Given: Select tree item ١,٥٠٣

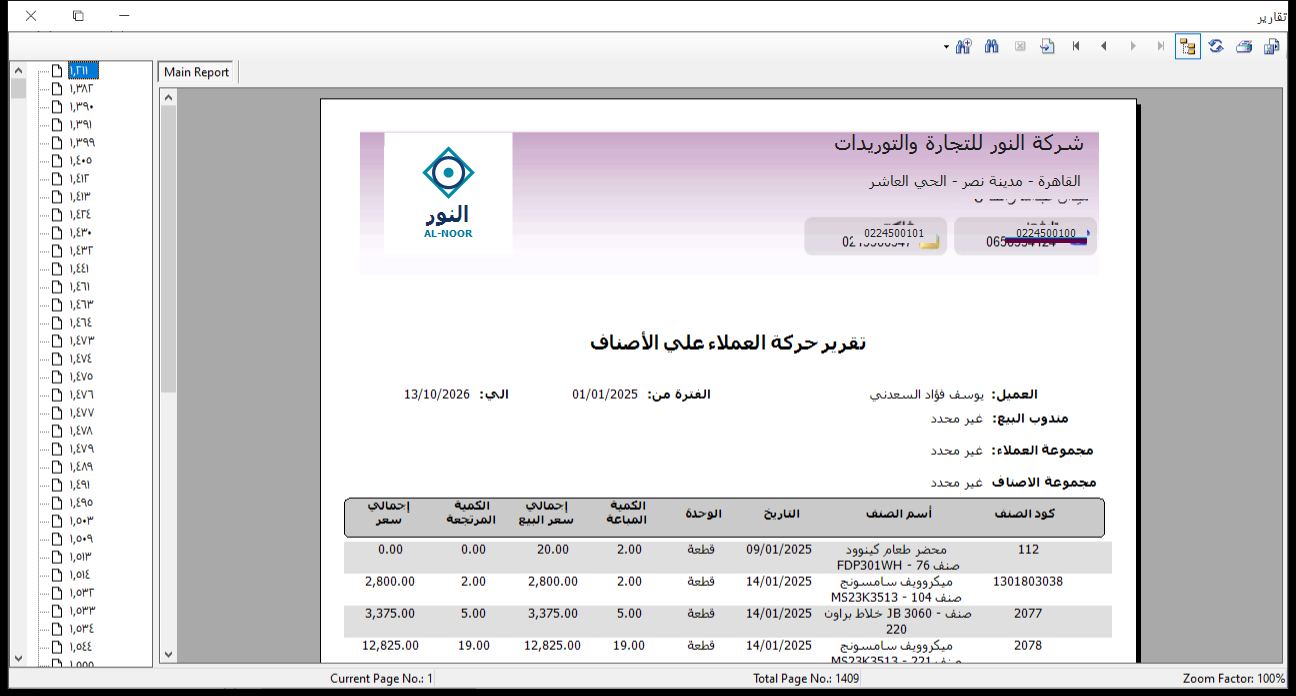Looking at the screenshot, I should (81, 521).
